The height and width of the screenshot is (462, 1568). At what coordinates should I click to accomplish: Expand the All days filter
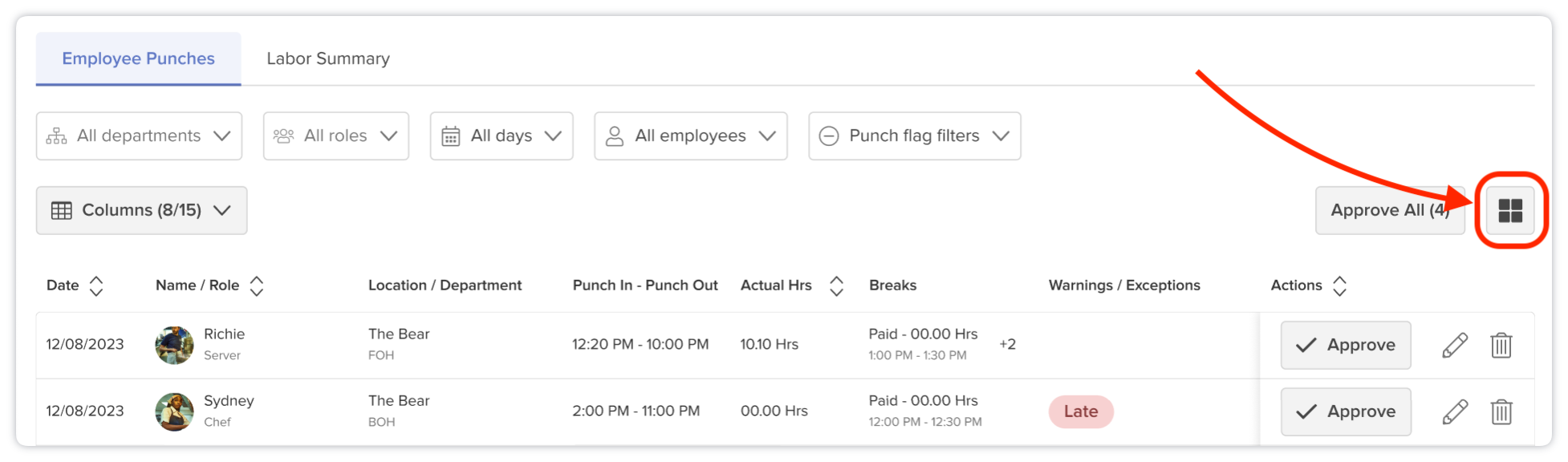point(502,136)
